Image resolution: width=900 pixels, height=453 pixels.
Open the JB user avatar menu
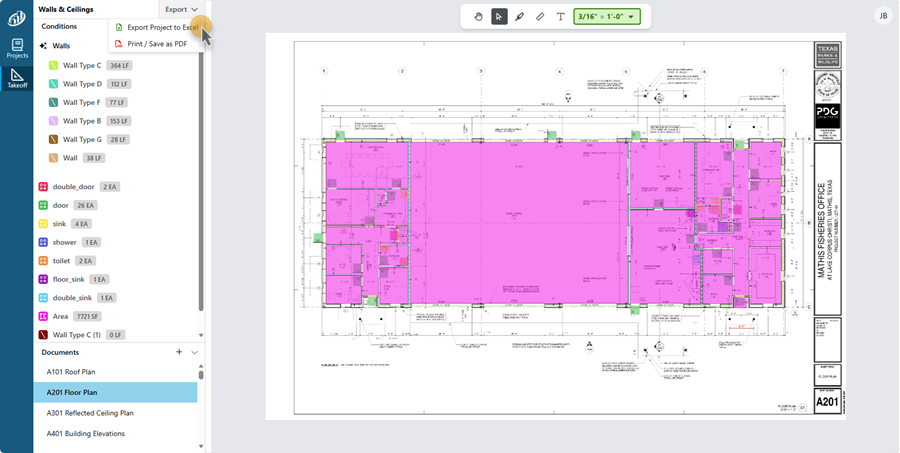point(883,16)
